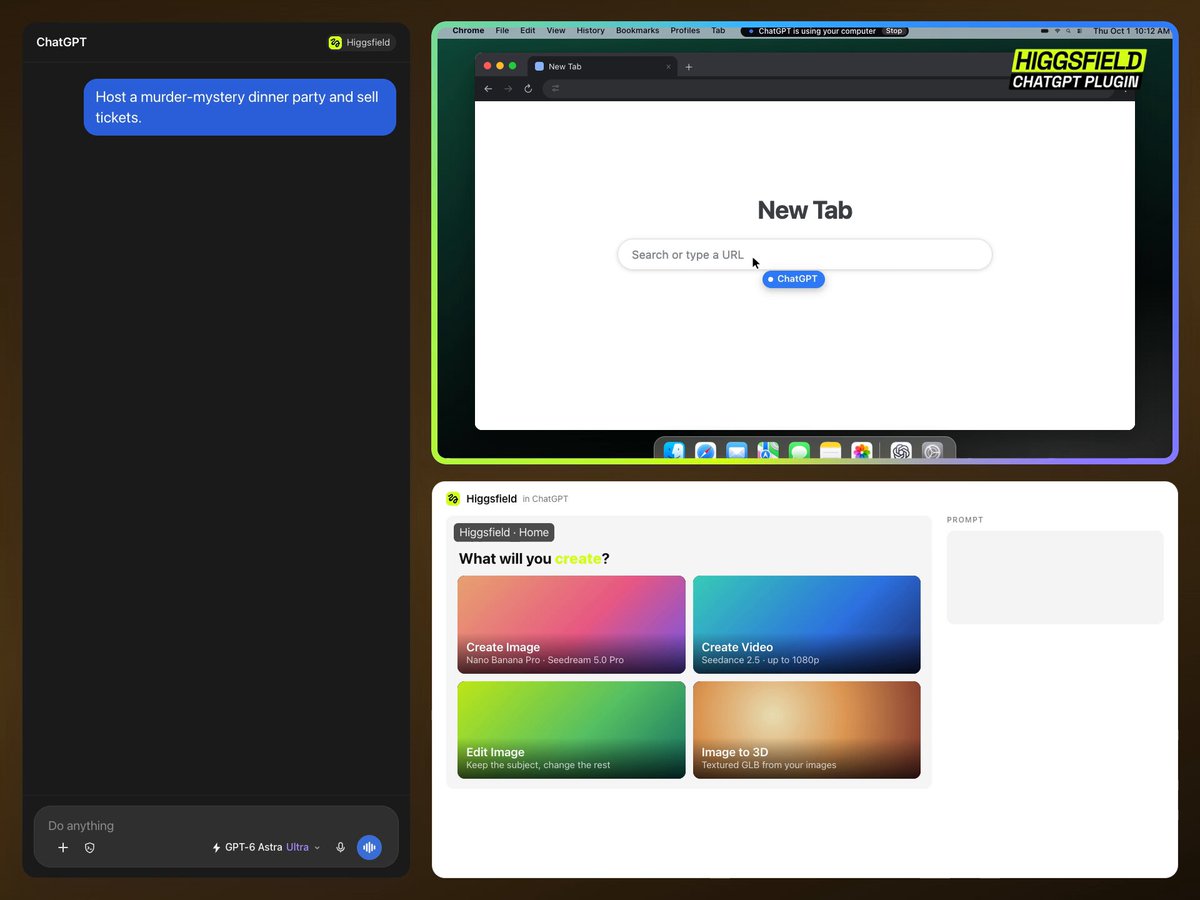The height and width of the screenshot is (900, 1200).
Task: Open the View menu
Action: tap(556, 31)
